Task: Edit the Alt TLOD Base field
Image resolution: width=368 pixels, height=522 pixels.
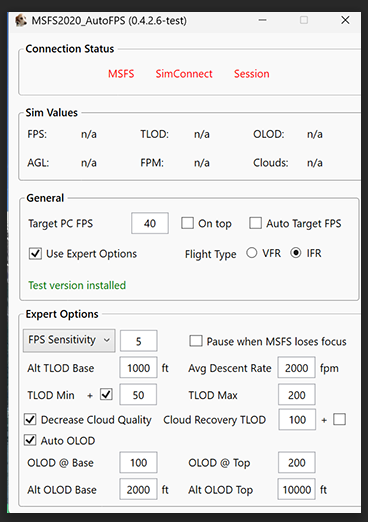Action: (x=138, y=367)
